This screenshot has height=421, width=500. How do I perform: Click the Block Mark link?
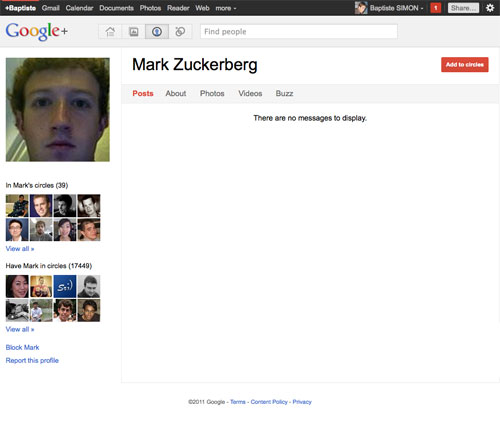tap(22, 347)
